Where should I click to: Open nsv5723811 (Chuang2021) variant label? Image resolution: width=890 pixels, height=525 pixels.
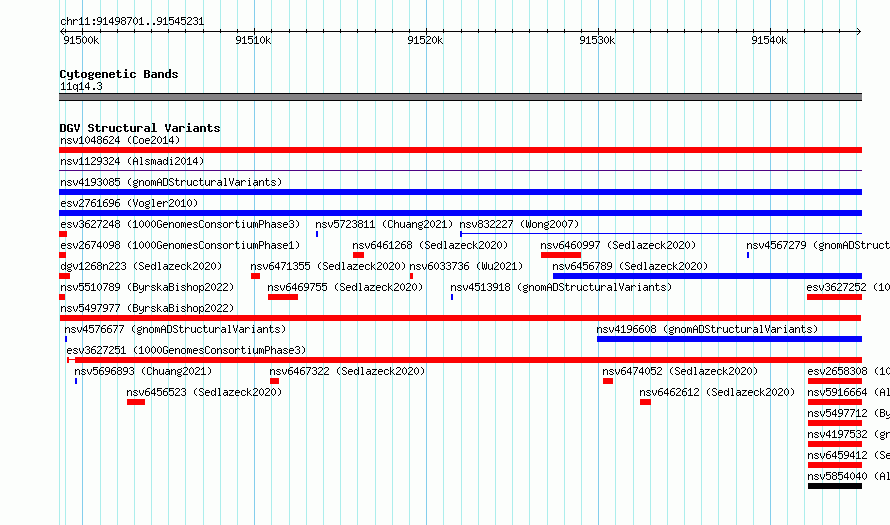click(x=384, y=224)
